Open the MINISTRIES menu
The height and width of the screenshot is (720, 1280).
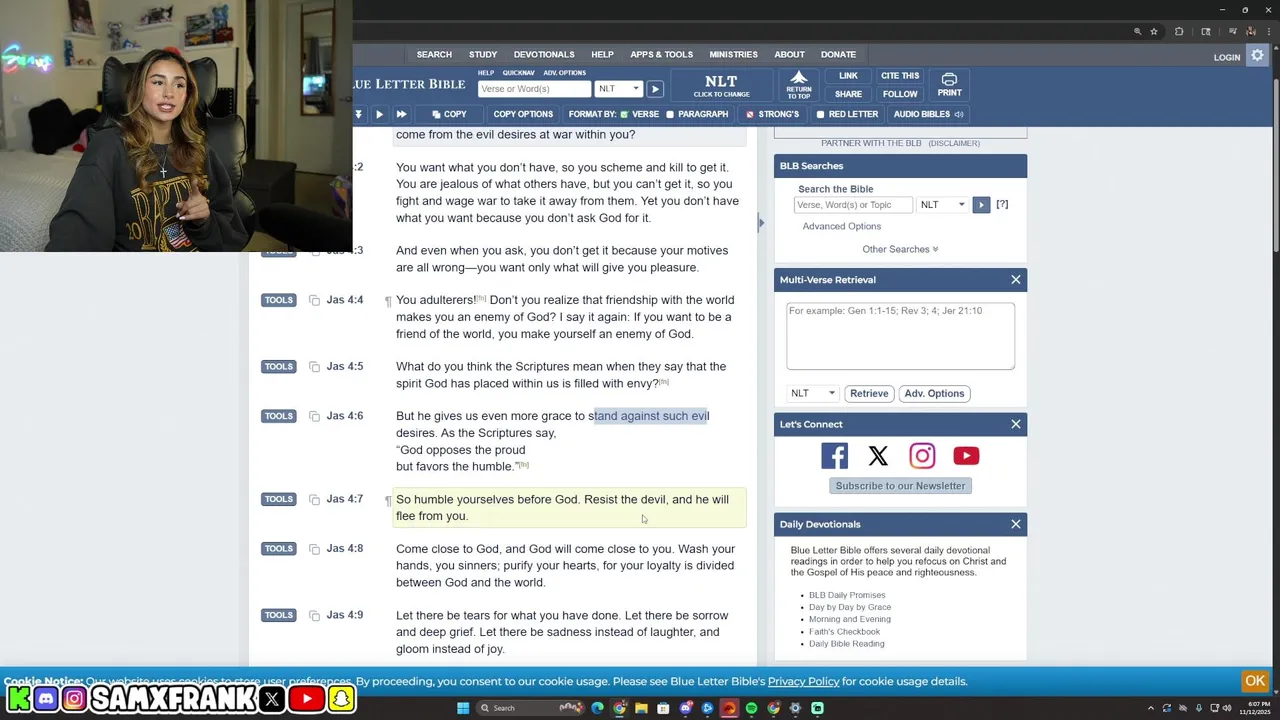pos(733,54)
